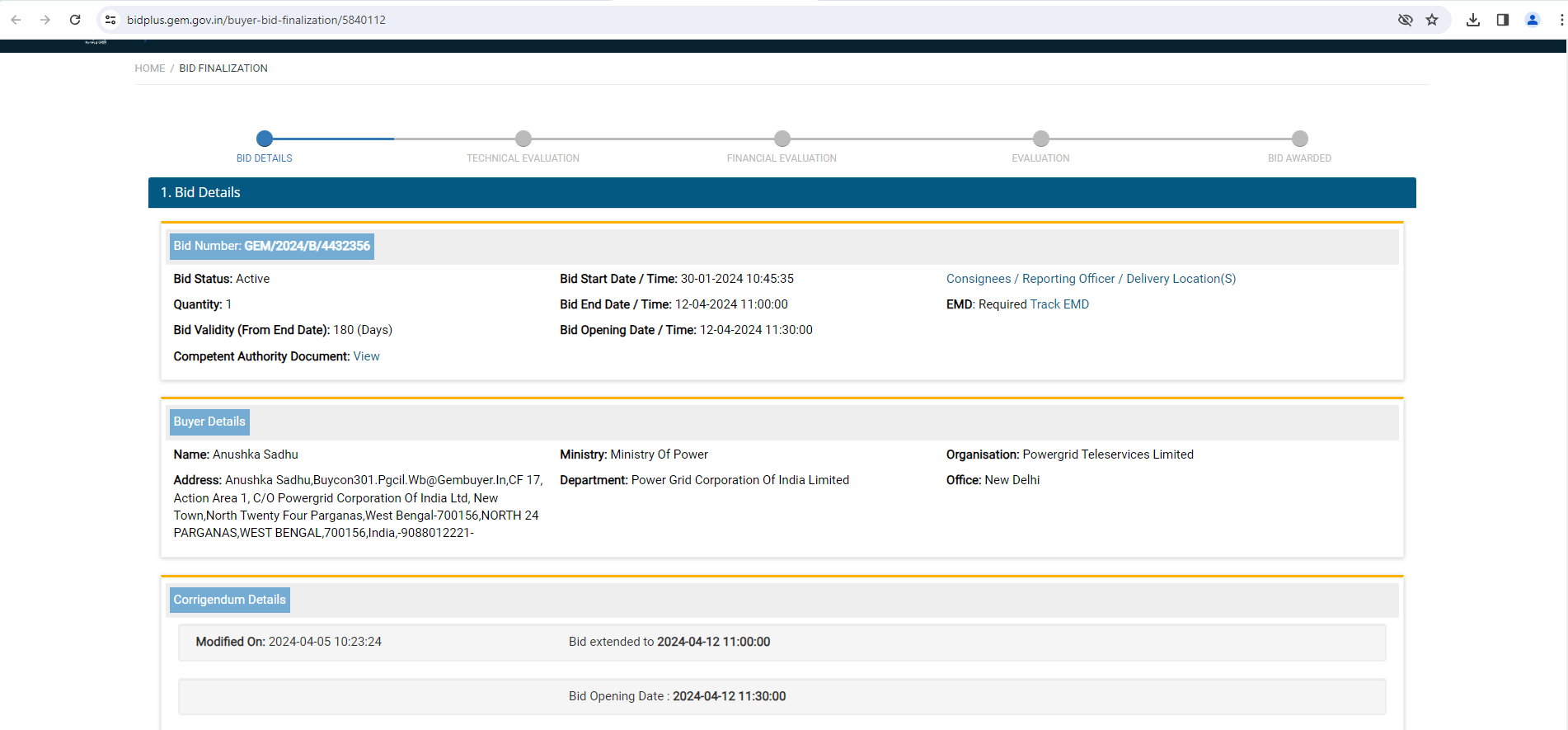Click Office New Delhi text
Image resolution: width=1568 pixels, height=730 pixels.
993,480
